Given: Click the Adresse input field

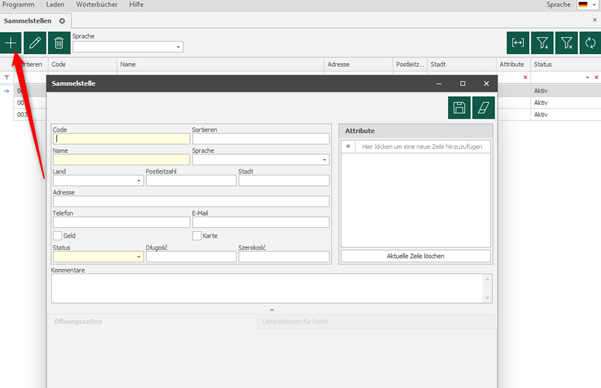Looking at the screenshot, I should point(191,201).
